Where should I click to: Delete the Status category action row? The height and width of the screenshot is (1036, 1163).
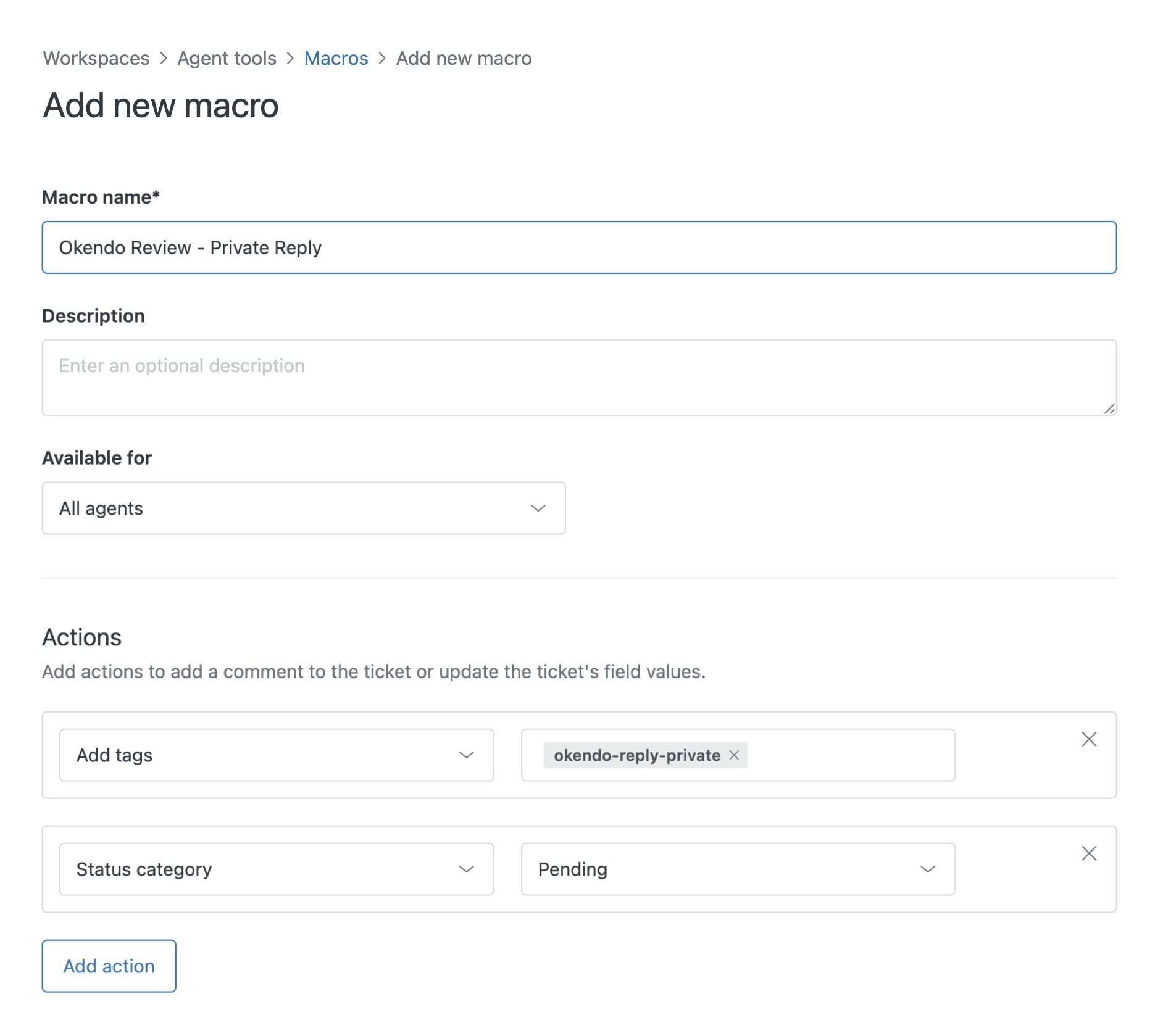pos(1089,853)
